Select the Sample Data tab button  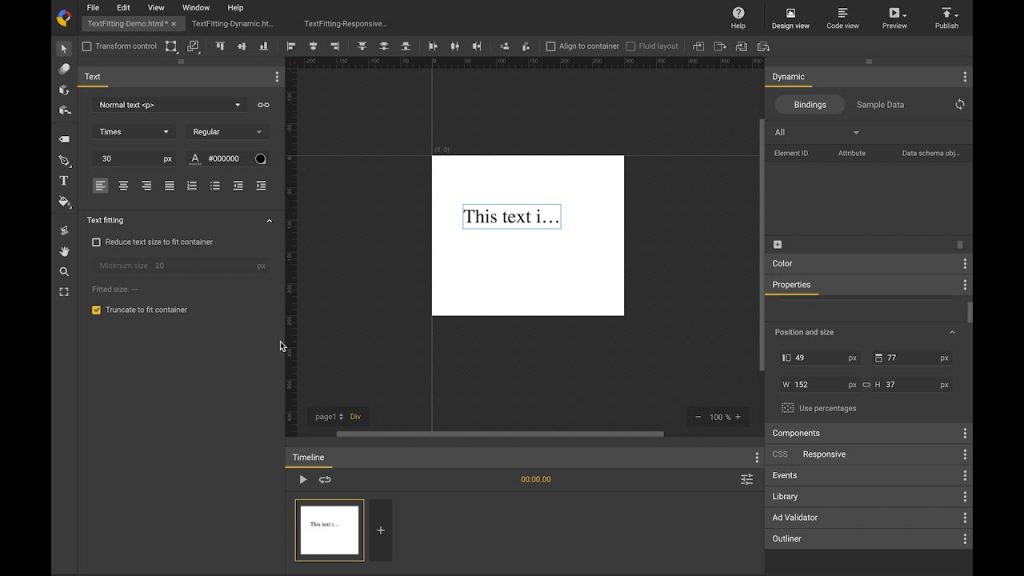(x=880, y=104)
